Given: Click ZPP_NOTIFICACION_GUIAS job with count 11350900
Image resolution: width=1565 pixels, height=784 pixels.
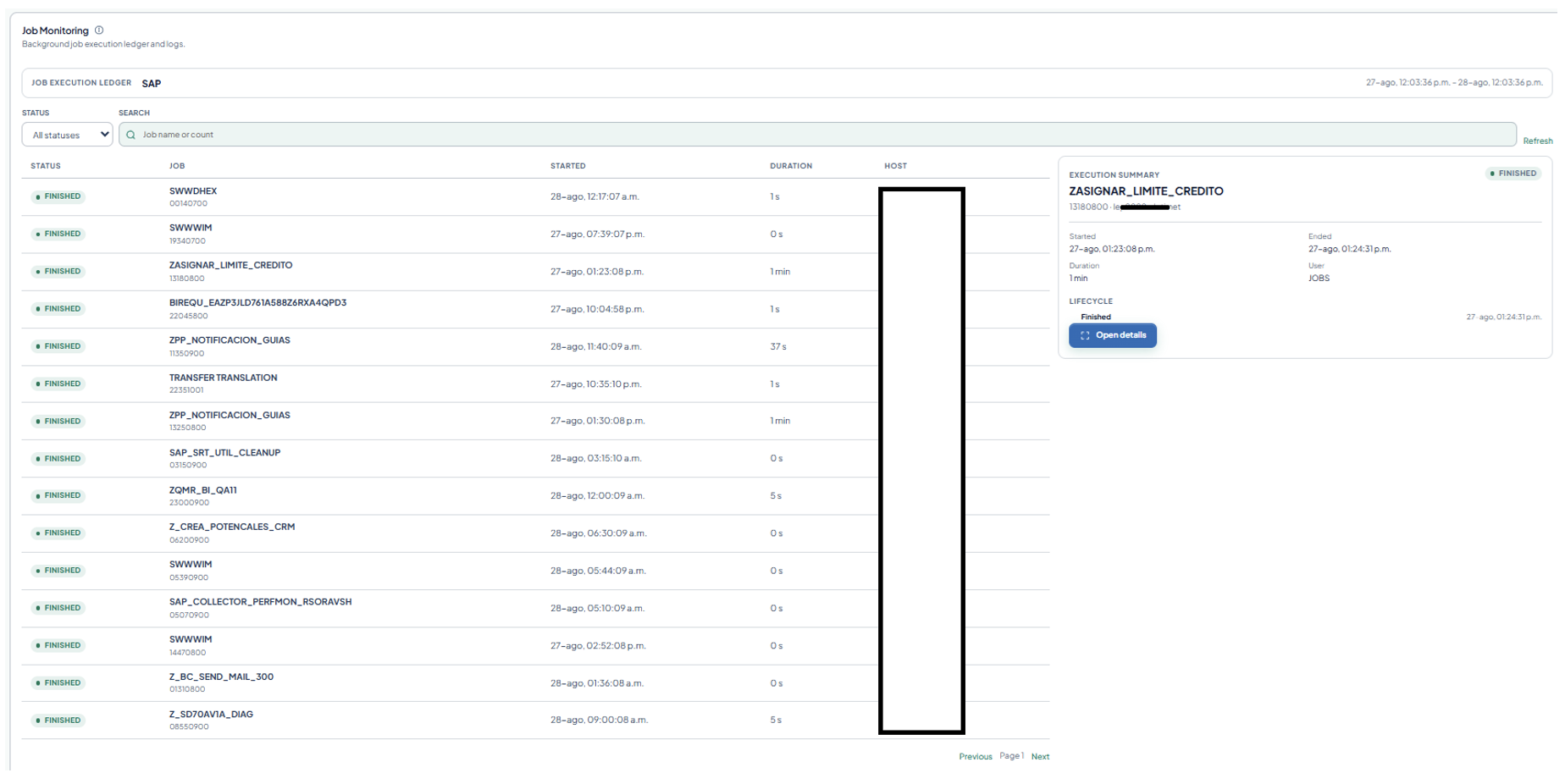Looking at the screenshot, I should pyautogui.click(x=535, y=346).
